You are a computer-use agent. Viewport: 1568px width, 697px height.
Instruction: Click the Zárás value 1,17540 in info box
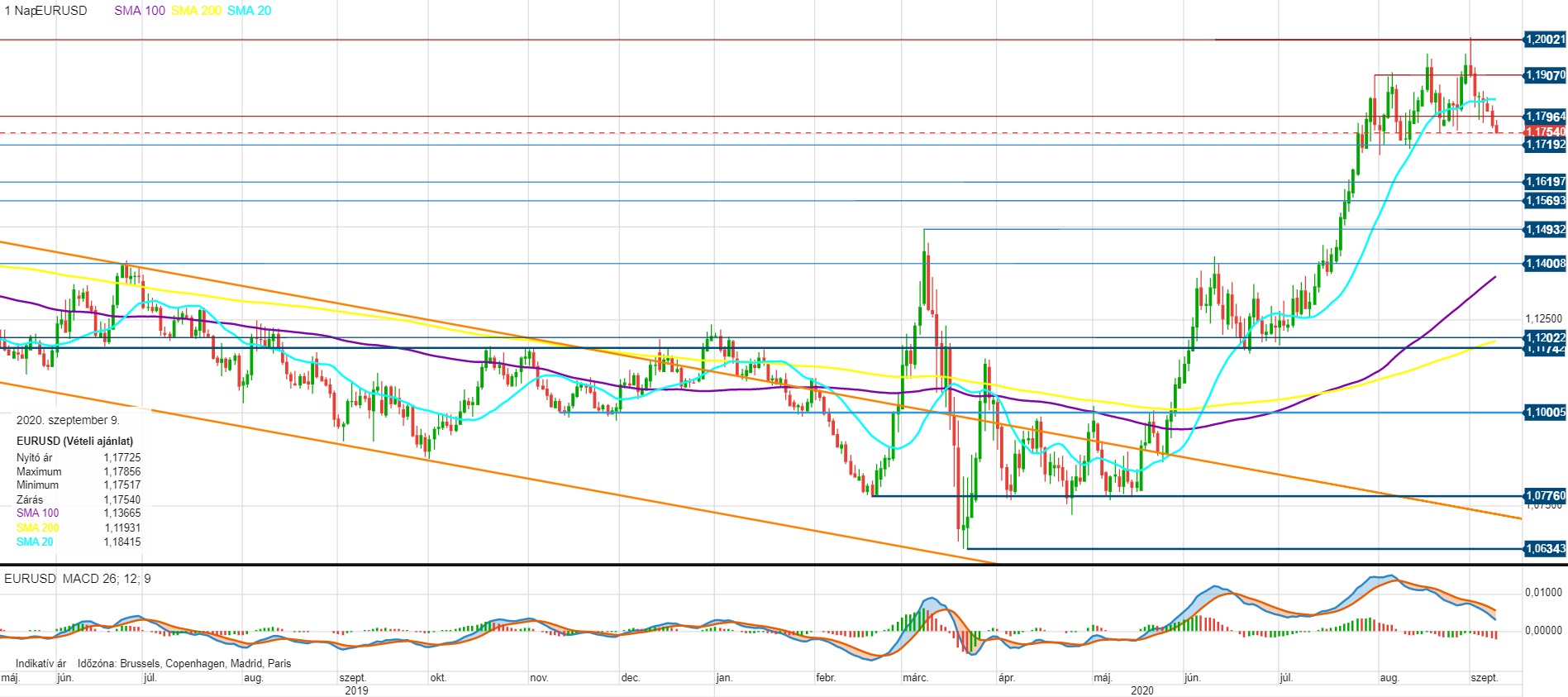point(122,499)
